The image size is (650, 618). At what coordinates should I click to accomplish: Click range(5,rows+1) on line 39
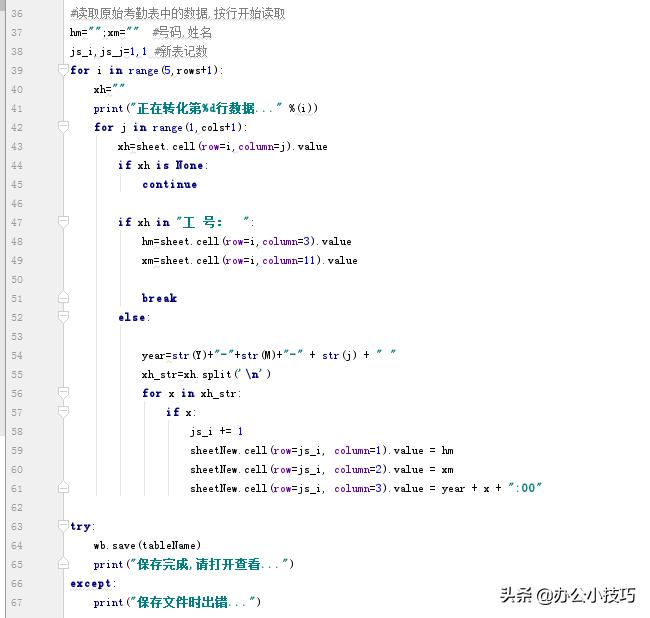[x=173, y=70]
